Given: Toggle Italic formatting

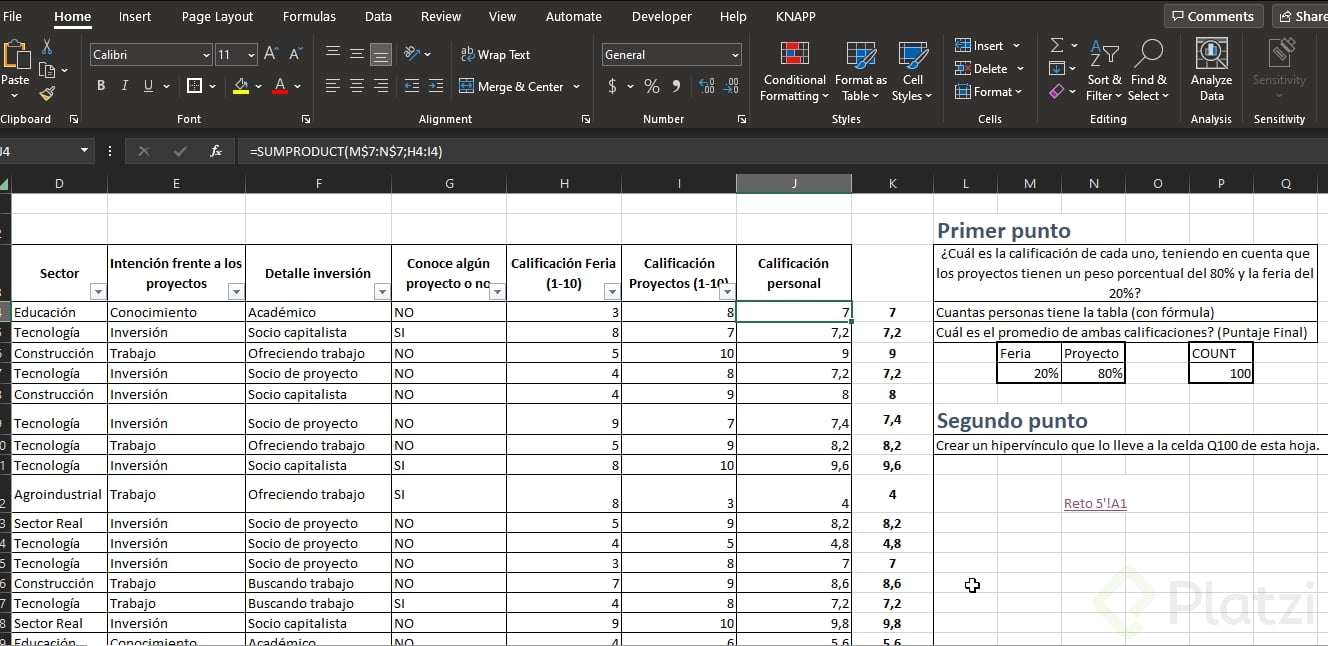Looking at the screenshot, I should tap(125, 87).
